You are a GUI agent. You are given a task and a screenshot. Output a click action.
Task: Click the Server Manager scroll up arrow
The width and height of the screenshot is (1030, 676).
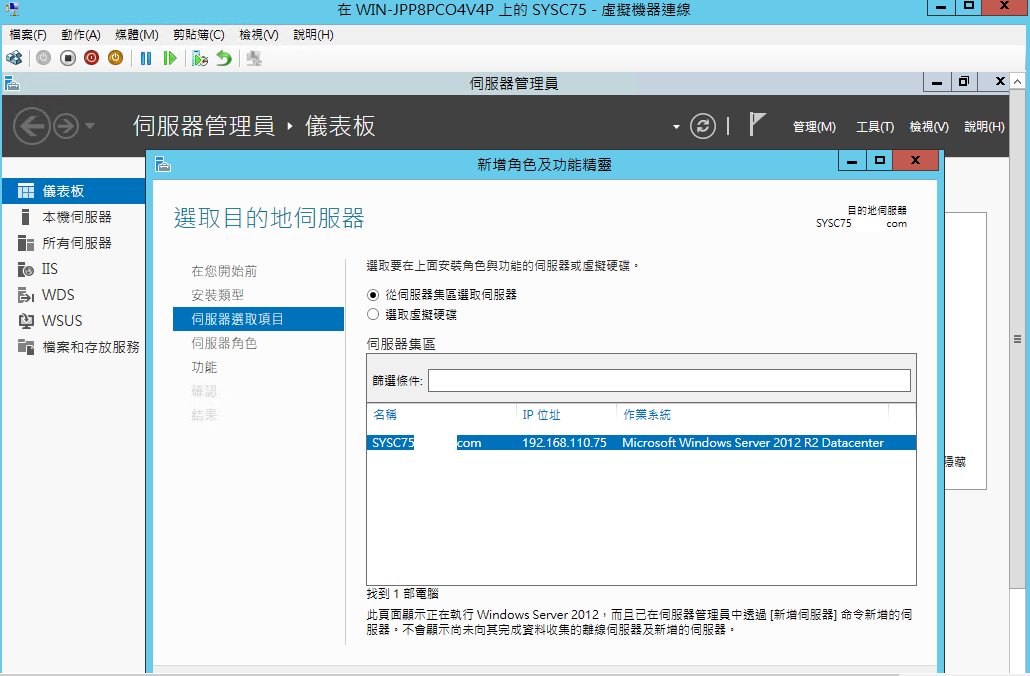tap(1017, 81)
